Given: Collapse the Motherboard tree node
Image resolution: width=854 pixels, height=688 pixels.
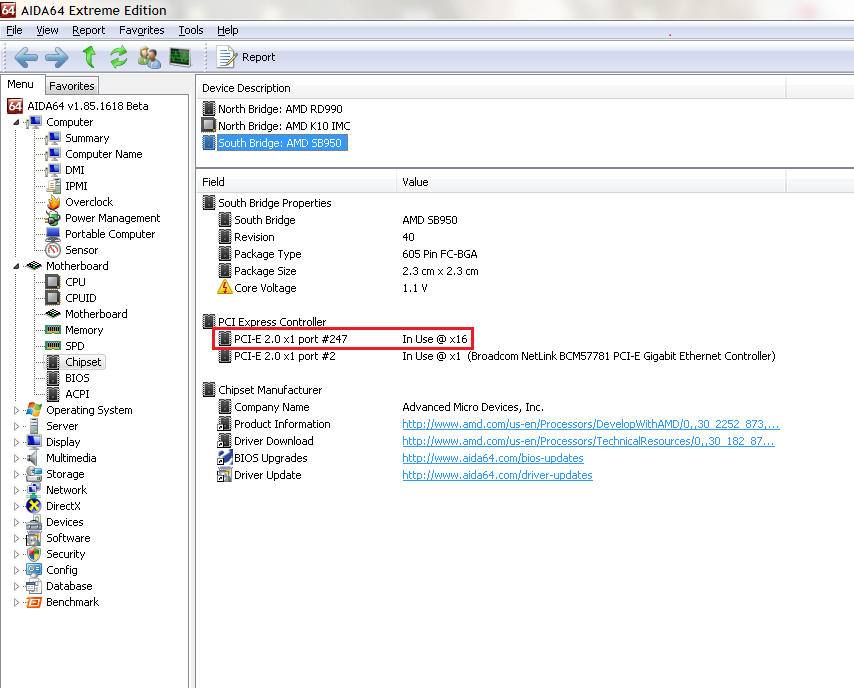Looking at the screenshot, I should pyautogui.click(x=16, y=266).
